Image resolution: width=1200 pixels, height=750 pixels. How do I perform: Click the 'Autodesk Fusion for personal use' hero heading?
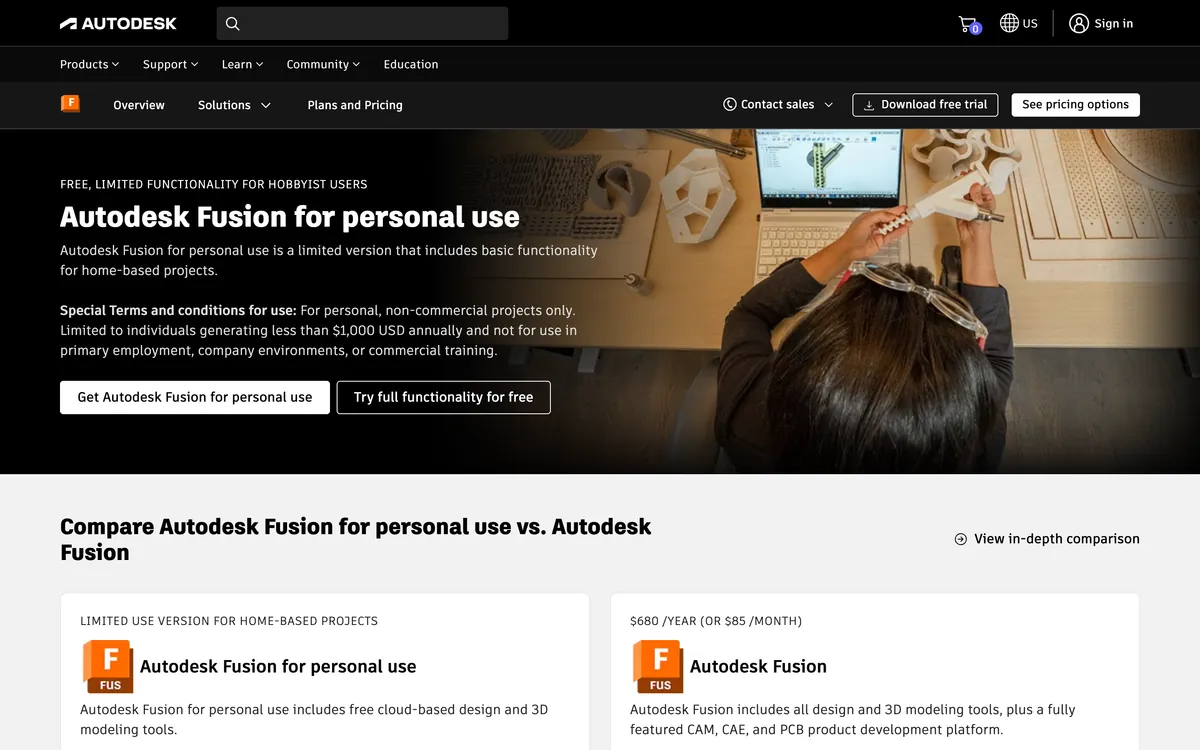pos(290,217)
